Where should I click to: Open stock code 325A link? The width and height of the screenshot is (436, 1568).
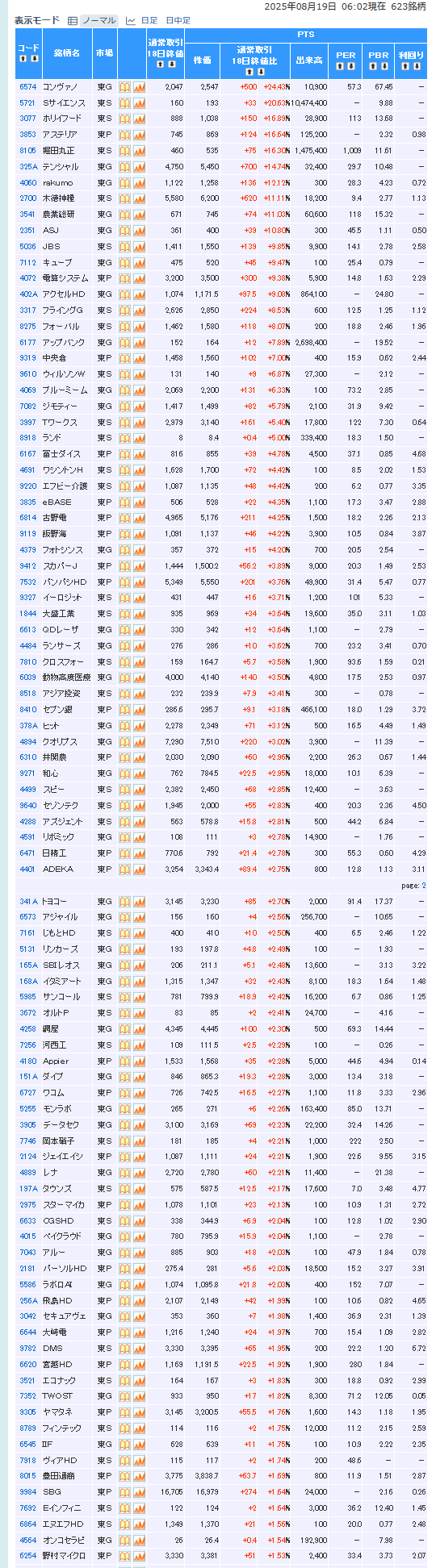[x=28, y=166]
